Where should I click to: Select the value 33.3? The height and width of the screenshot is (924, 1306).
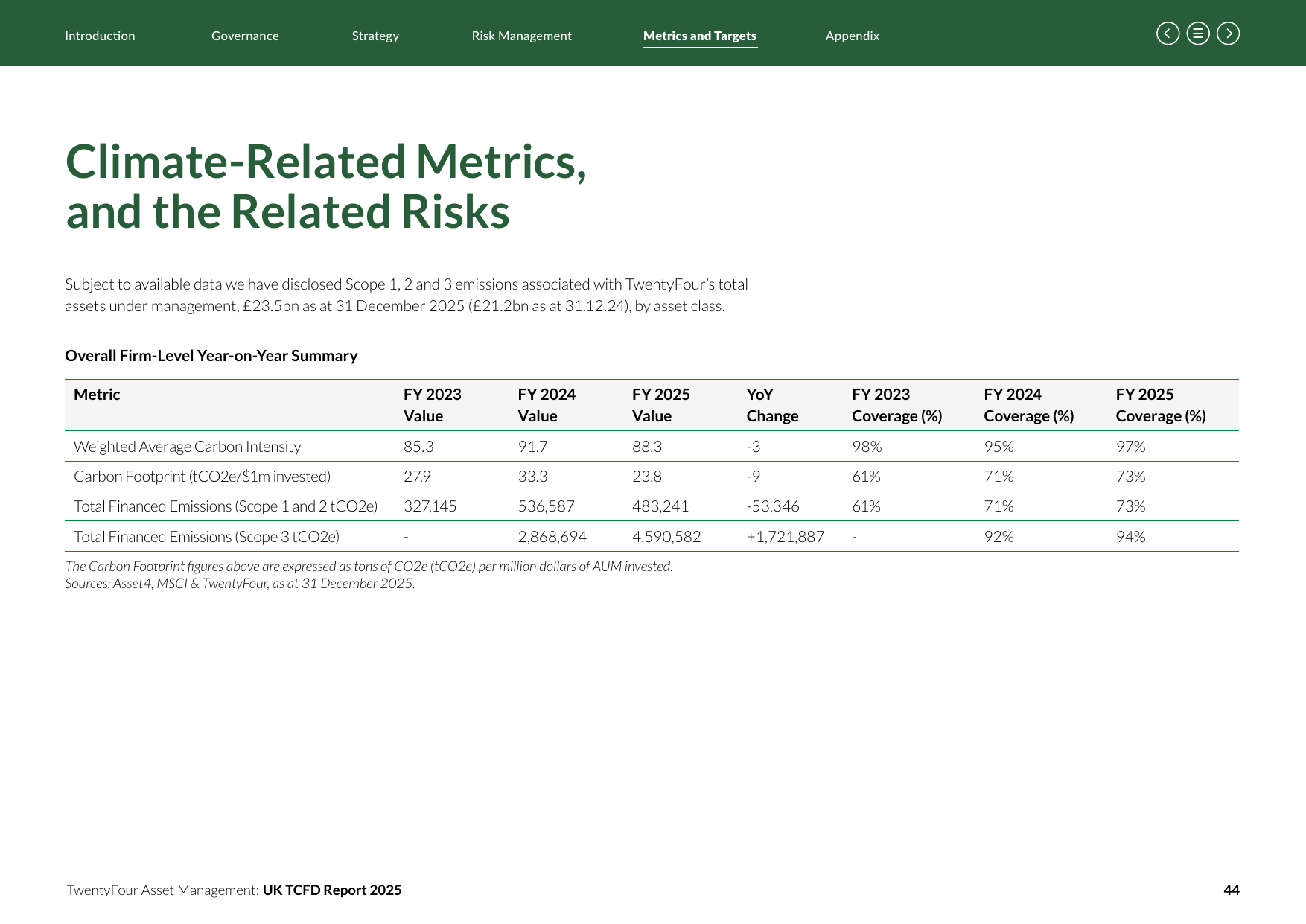[532, 477]
